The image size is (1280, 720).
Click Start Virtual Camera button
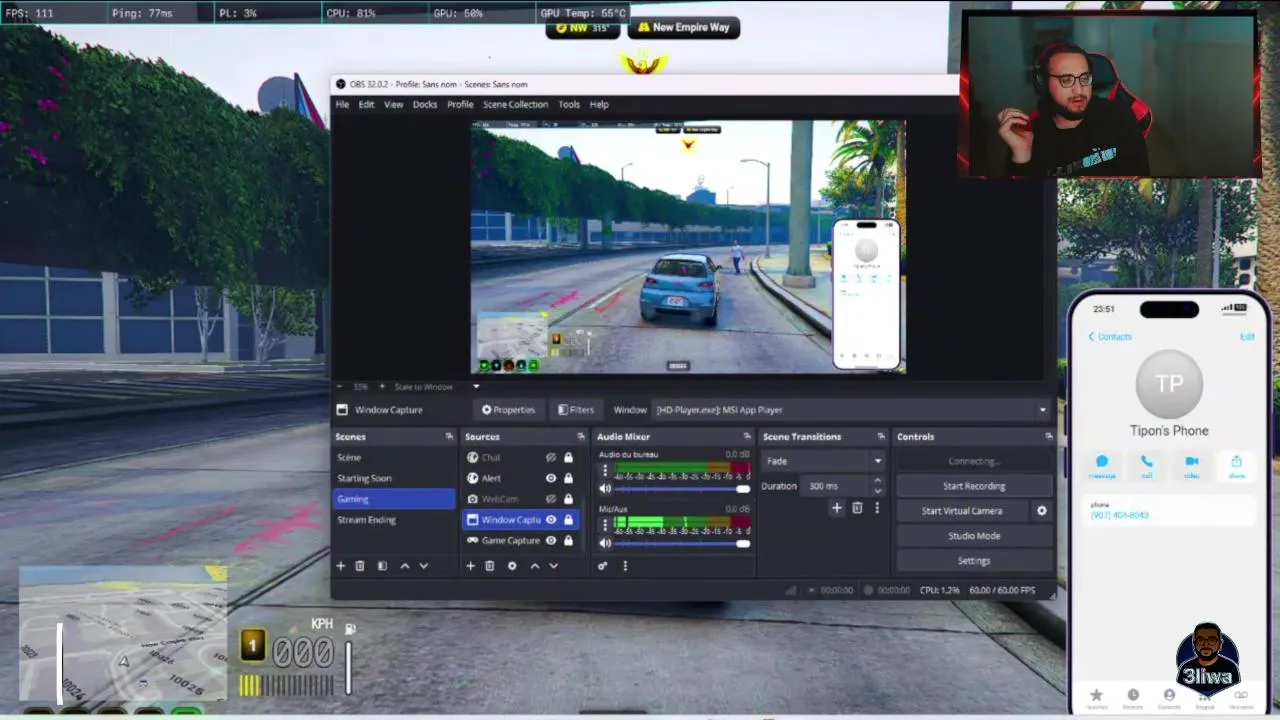tap(962, 511)
